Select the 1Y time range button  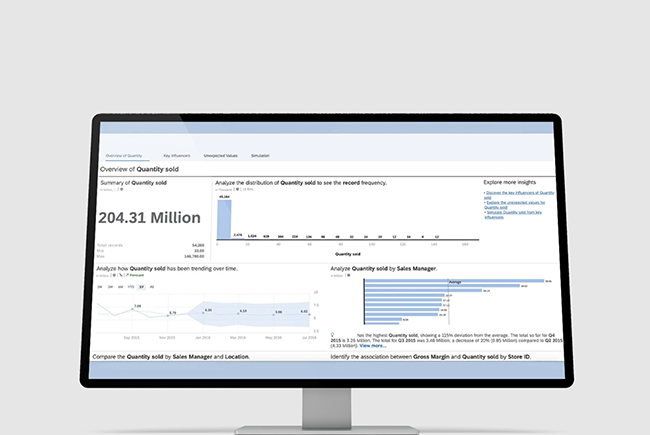[x=141, y=287]
